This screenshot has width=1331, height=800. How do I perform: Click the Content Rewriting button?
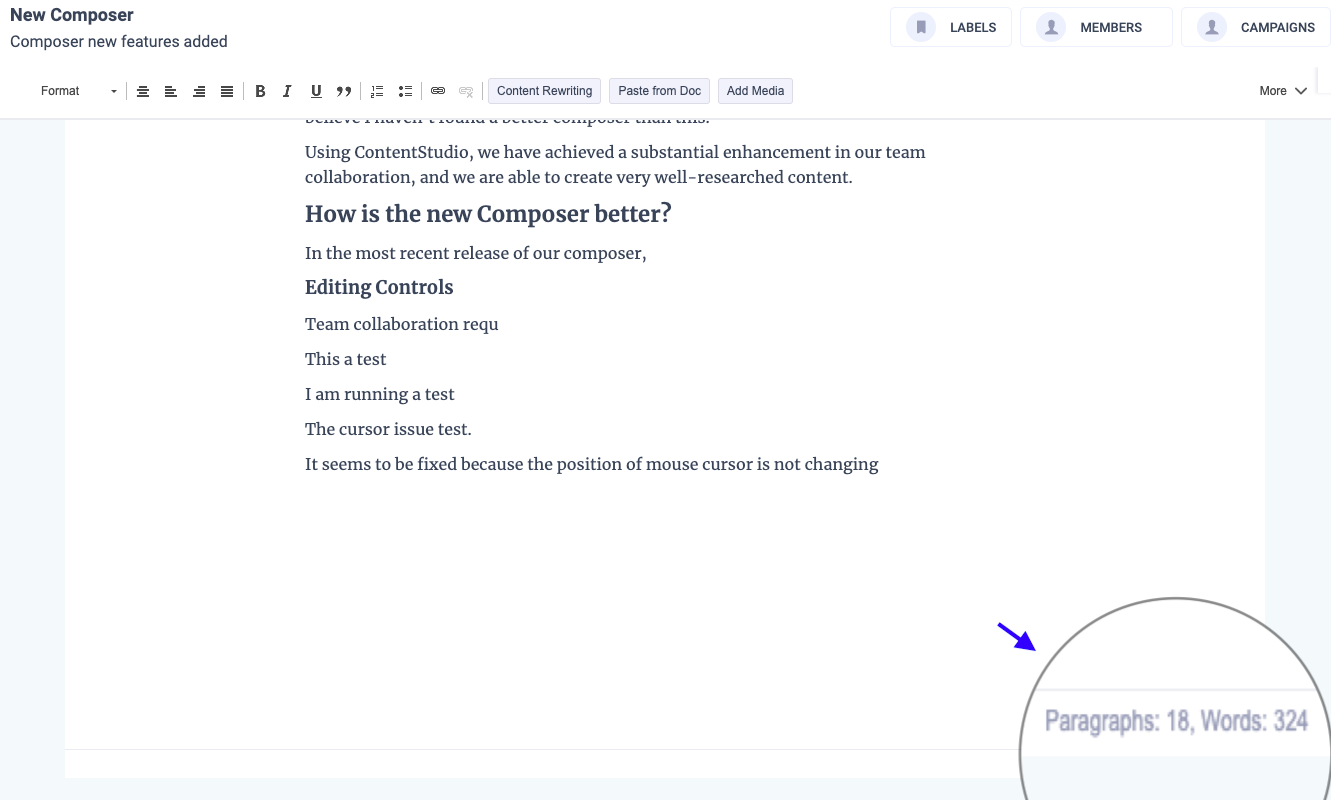point(545,91)
